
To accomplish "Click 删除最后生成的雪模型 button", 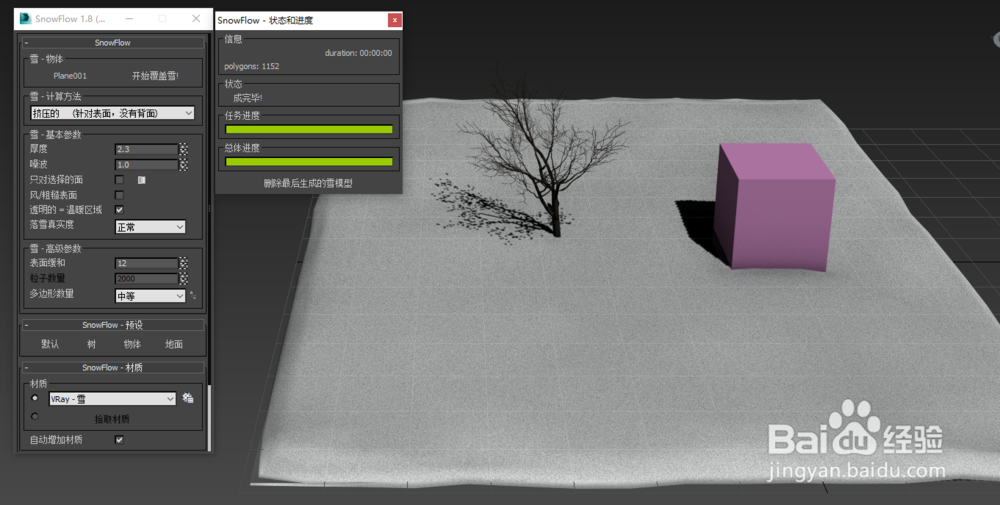I will 309,183.
